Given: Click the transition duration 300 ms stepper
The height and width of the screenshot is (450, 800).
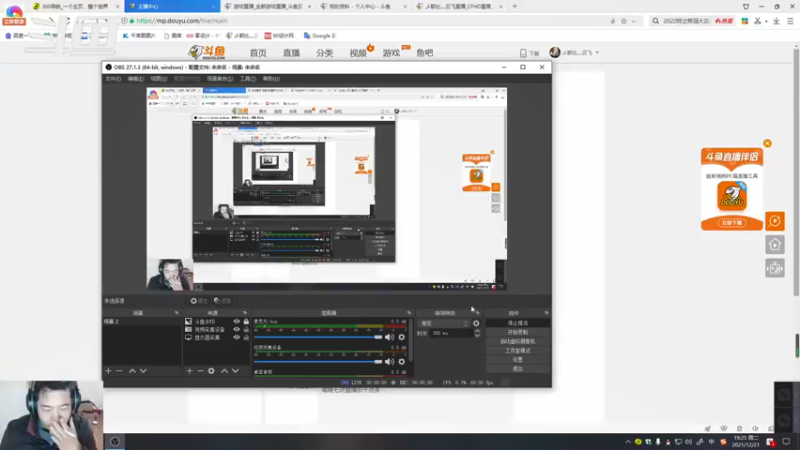Looking at the screenshot, I should [477, 333].
